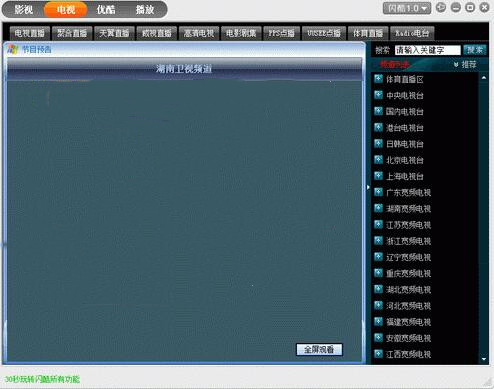The height and width of the screenshot is (389, 494).
Task: Click the icon beside 河北宽频电视
Action: (x=378, y=305)
